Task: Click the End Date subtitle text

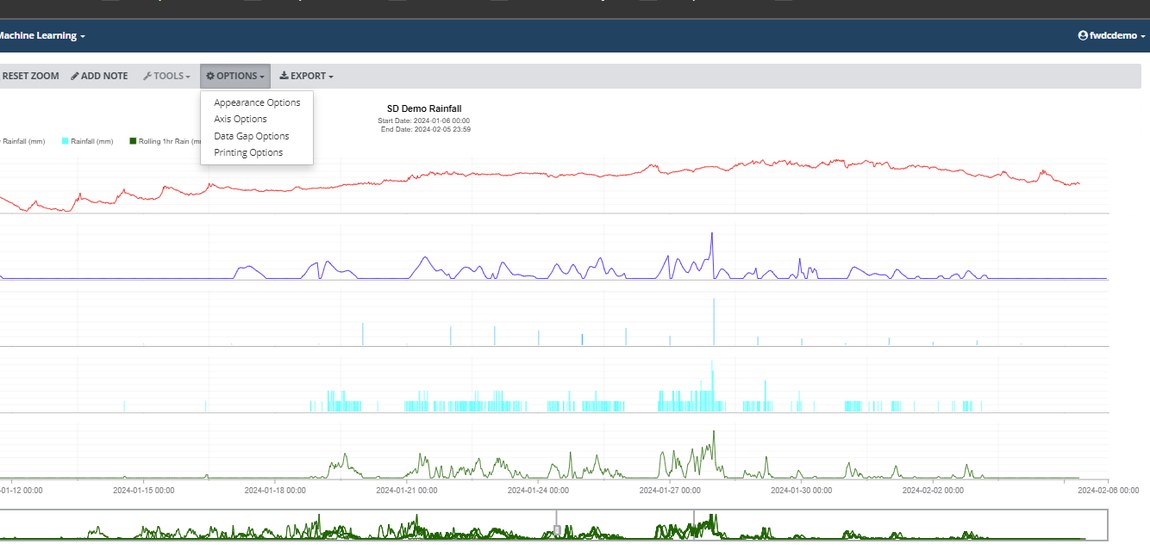Action: (425, 129)
